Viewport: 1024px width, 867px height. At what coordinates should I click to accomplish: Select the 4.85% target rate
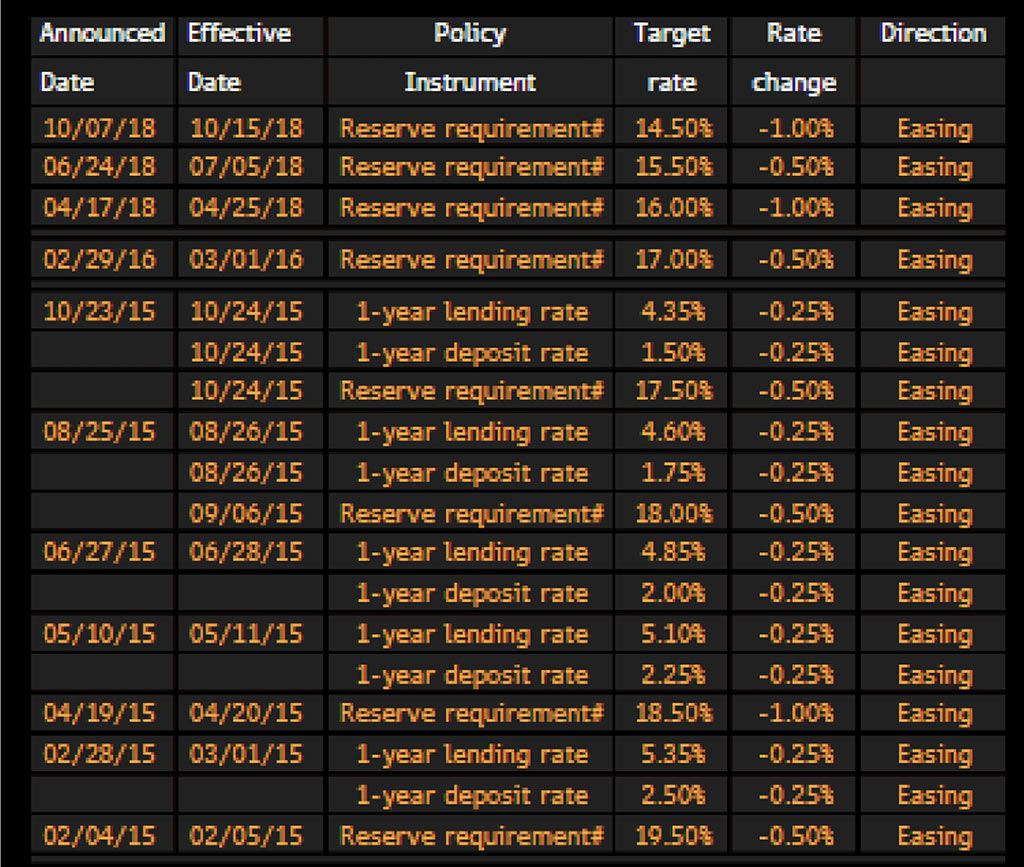point(673,552)
